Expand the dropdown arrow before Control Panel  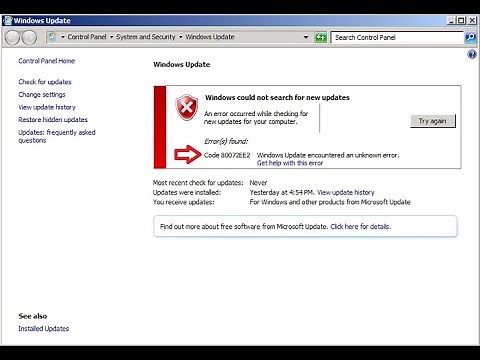click(x=63, y=37)
